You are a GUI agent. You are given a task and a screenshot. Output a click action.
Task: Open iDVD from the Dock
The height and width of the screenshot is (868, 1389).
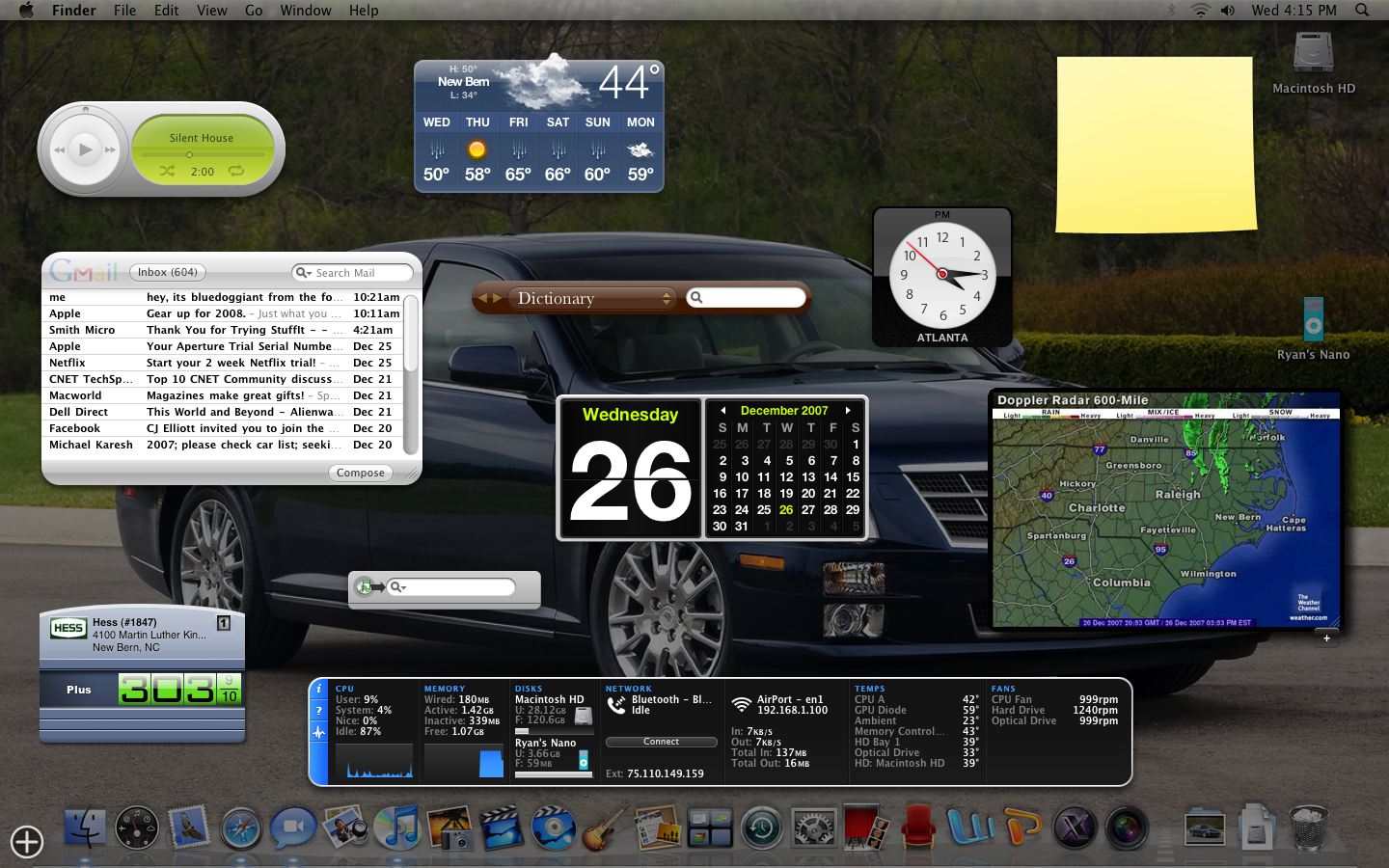554,827
